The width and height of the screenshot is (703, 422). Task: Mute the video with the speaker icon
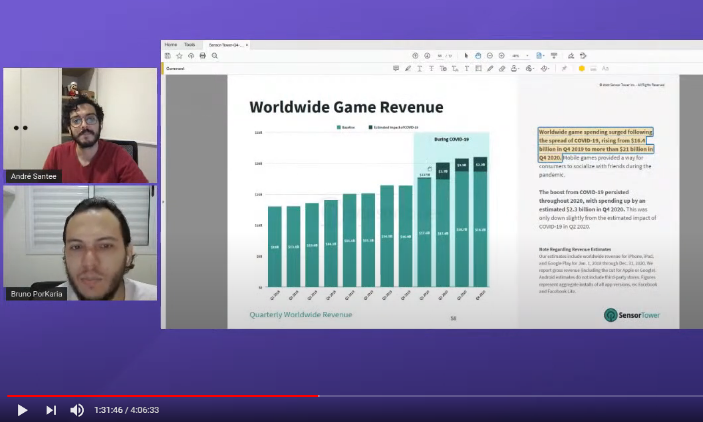click(77, 410)
